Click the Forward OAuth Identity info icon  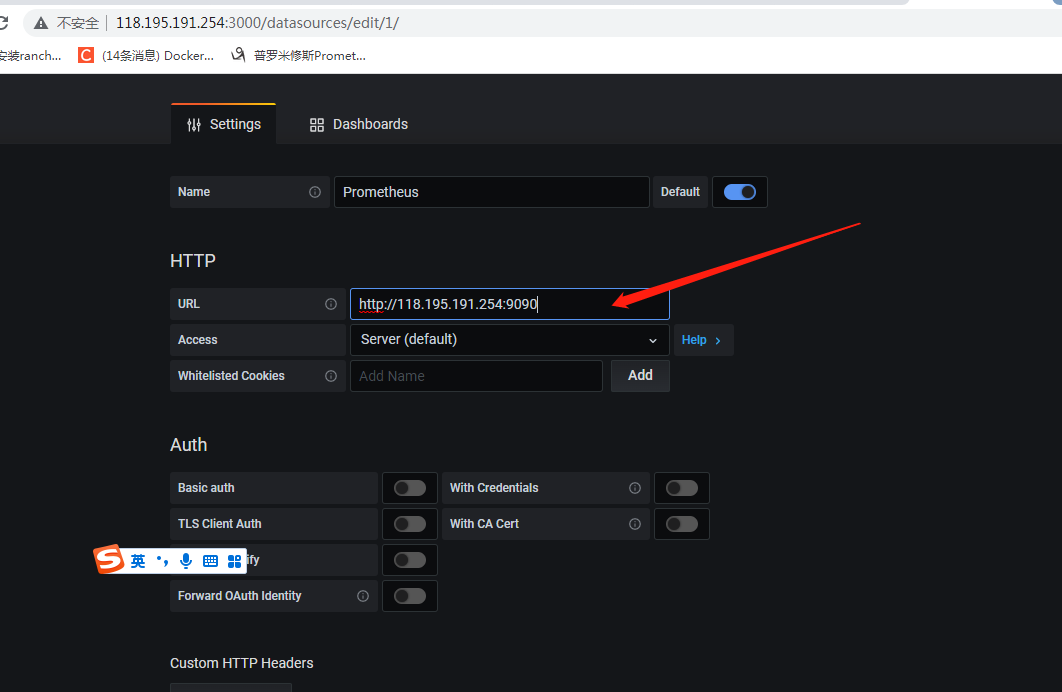[x=363, y=596]
